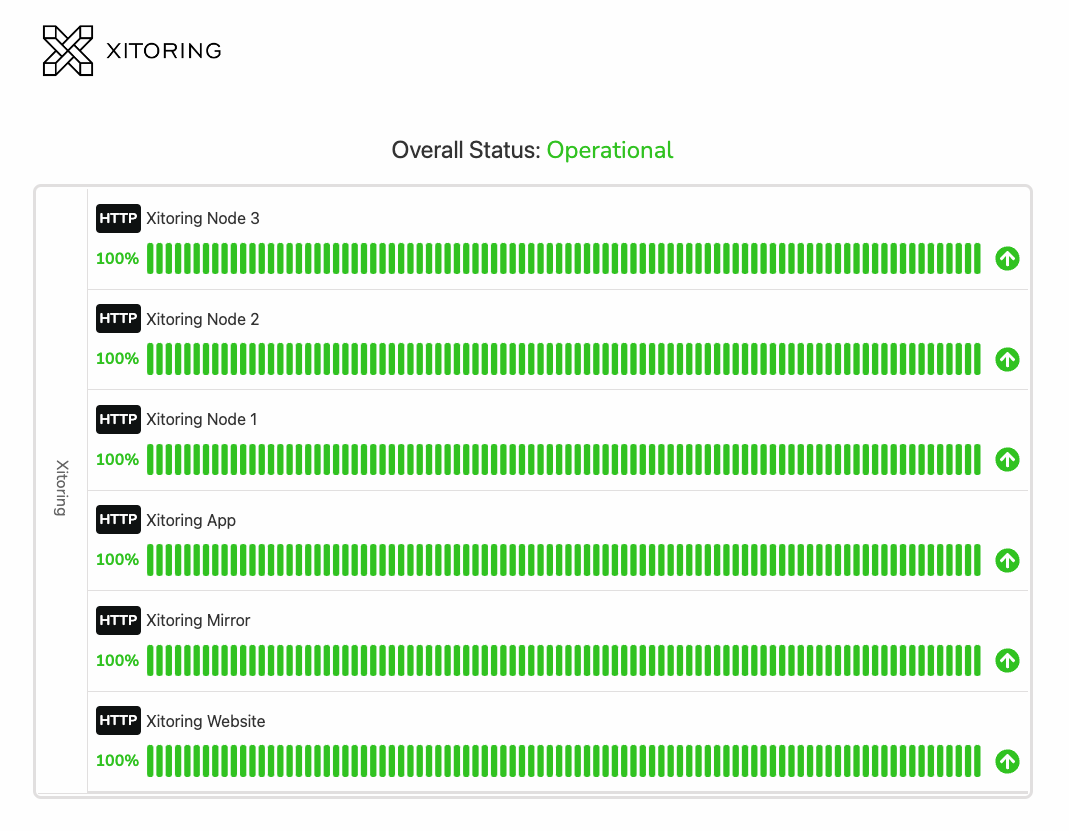Screen dimensions: 1069x831
Task: Click the up-arrow icon for Xitoring App
Action: pos(1007,560)
